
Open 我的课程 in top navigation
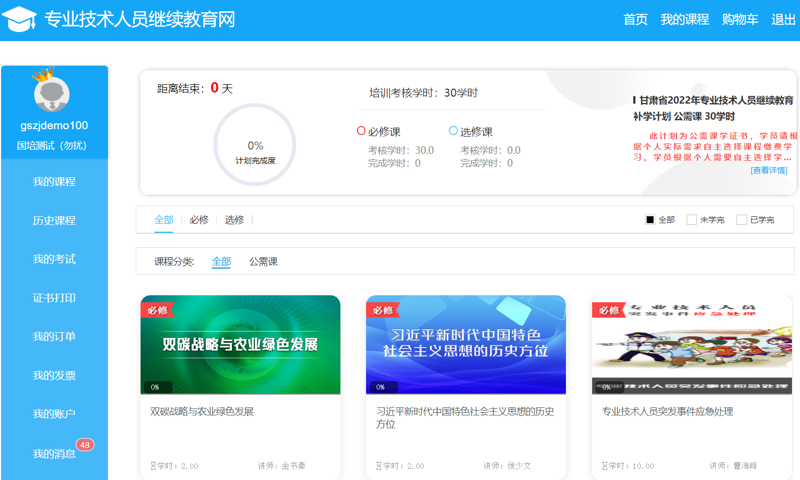[x=685, y=20]
